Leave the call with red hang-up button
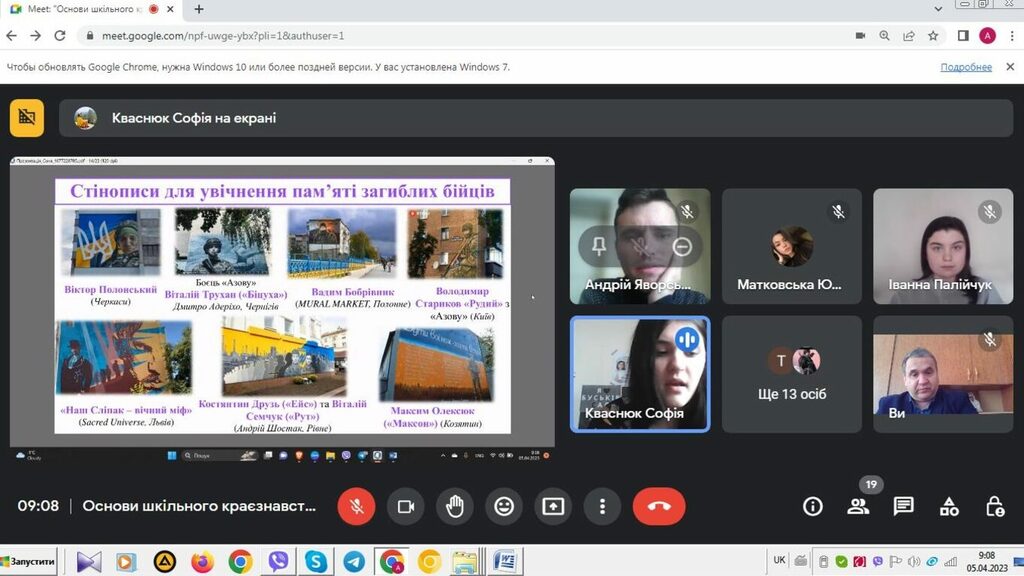 click(x=659, y=506)
